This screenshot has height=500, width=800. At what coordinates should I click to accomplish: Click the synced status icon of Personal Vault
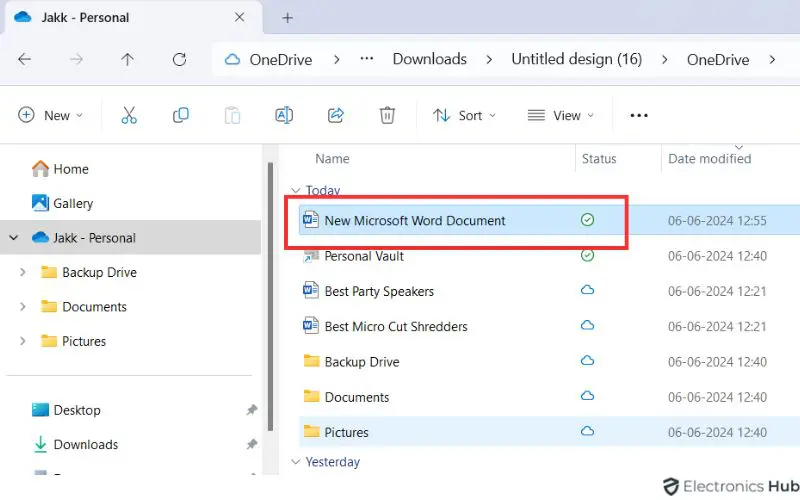point(587,255)
